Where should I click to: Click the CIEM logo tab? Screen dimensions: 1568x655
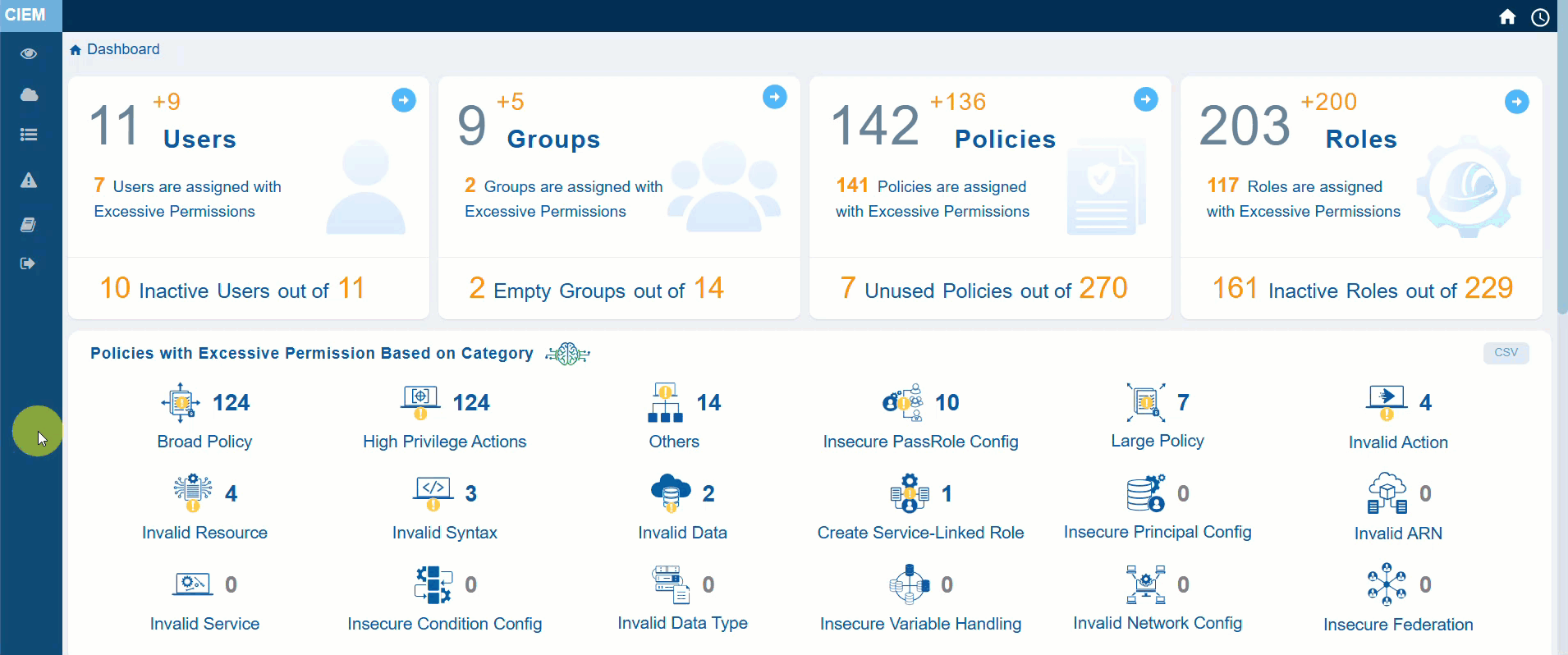26,15
